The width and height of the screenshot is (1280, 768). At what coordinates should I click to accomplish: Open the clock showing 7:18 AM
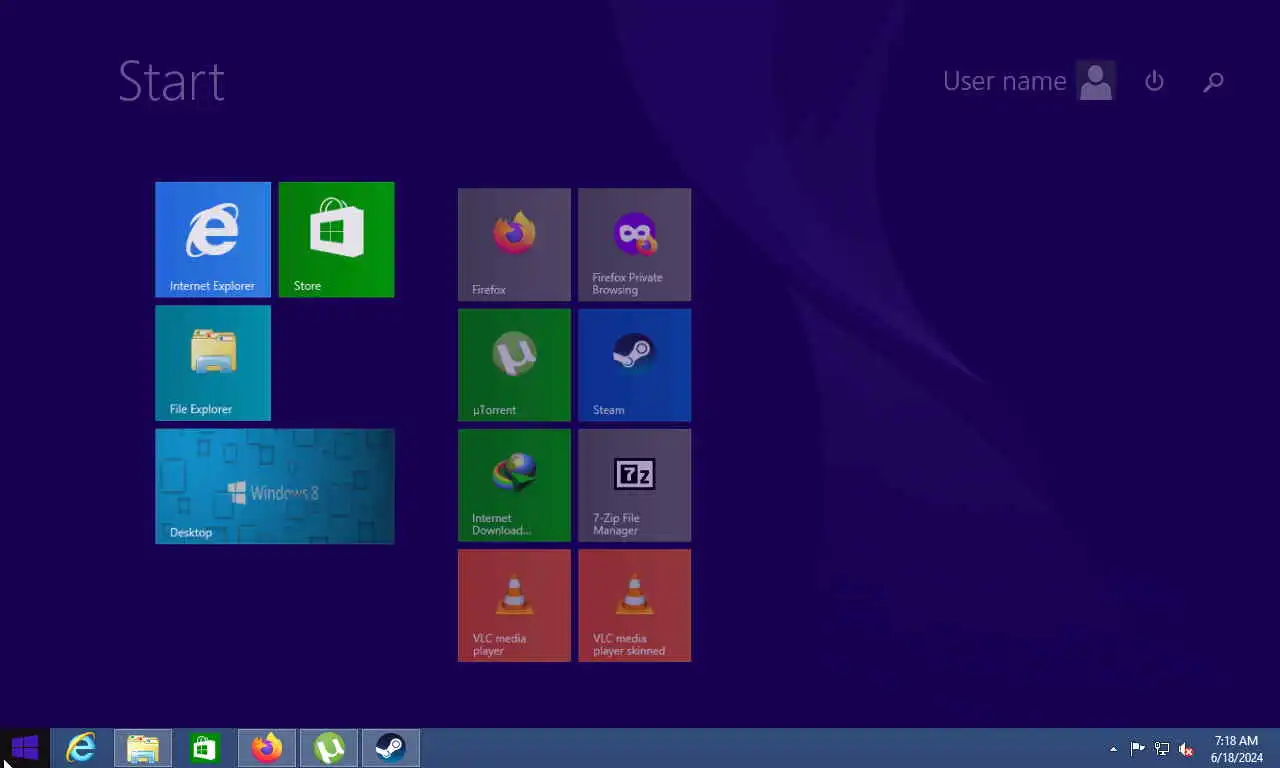[1237, 749]
